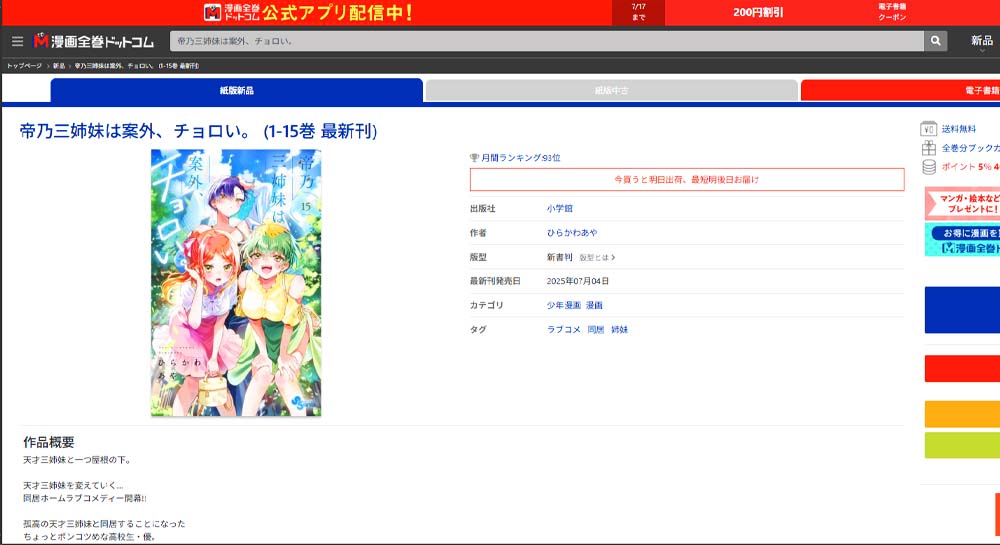Select the 紙版中古 tab
This screenshot has width=1000, height=545.
click(611, 91)
